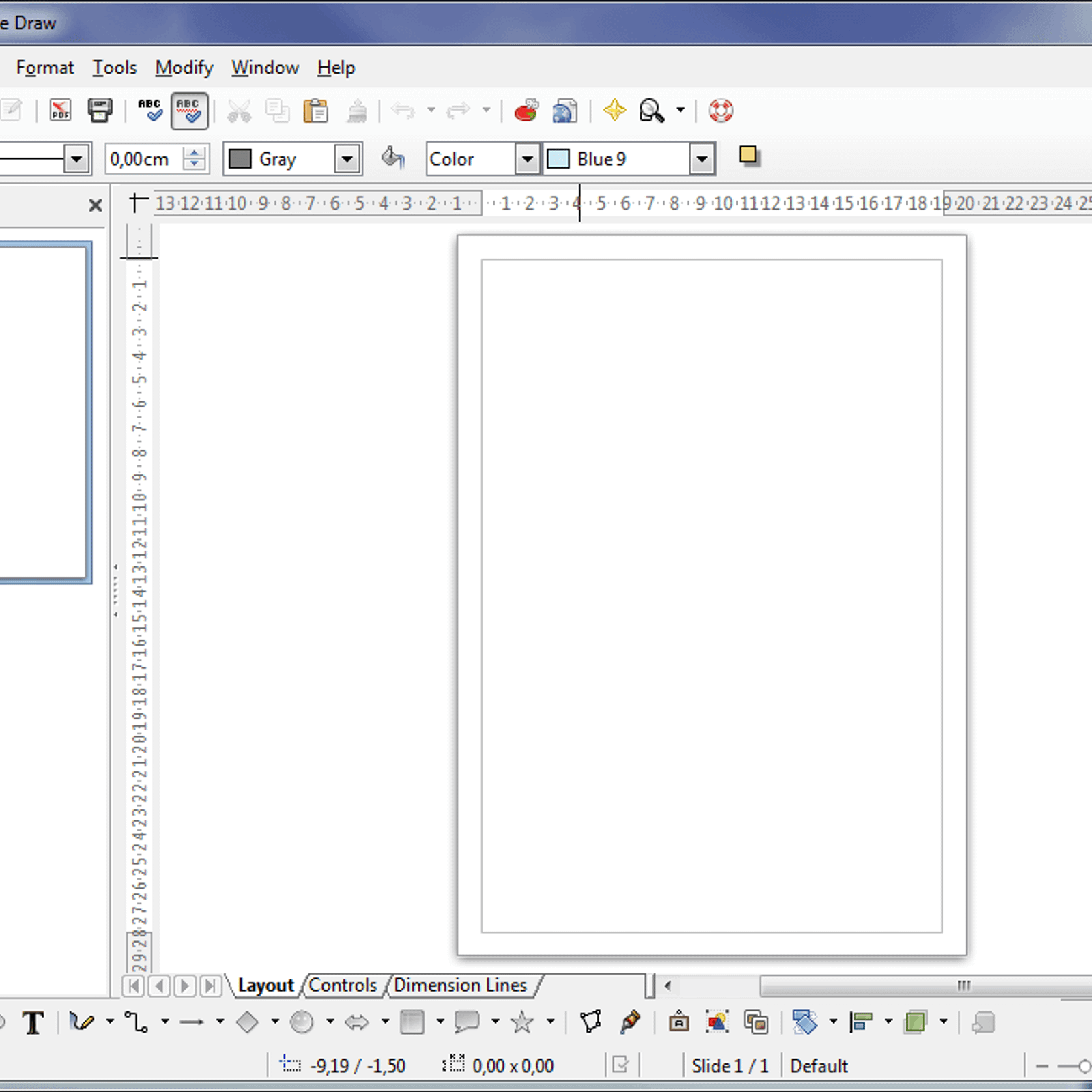Toggle AutoSpellcheck button
1092x1092 pixels.
pos(189,111)
